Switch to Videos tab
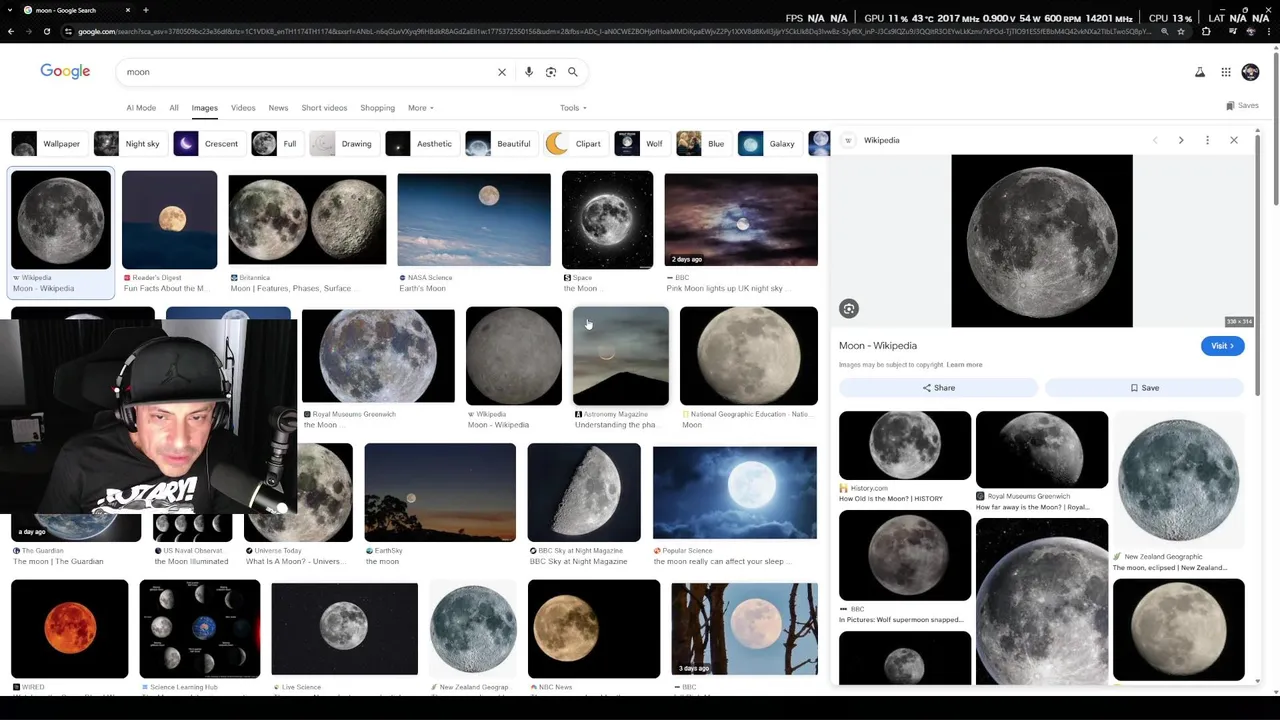 click(x=243, y=107)
